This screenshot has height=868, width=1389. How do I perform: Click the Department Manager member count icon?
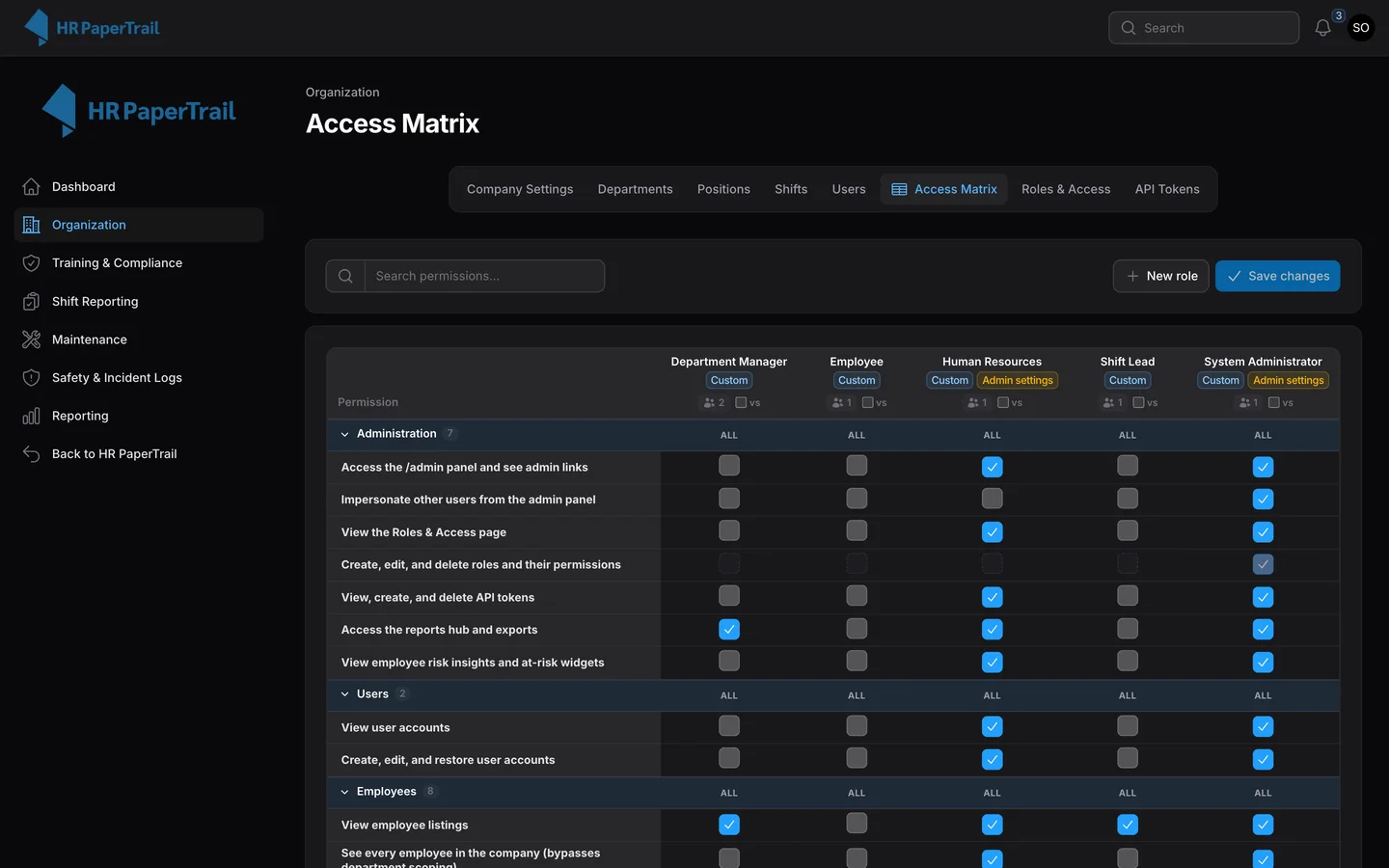point(710,403)
